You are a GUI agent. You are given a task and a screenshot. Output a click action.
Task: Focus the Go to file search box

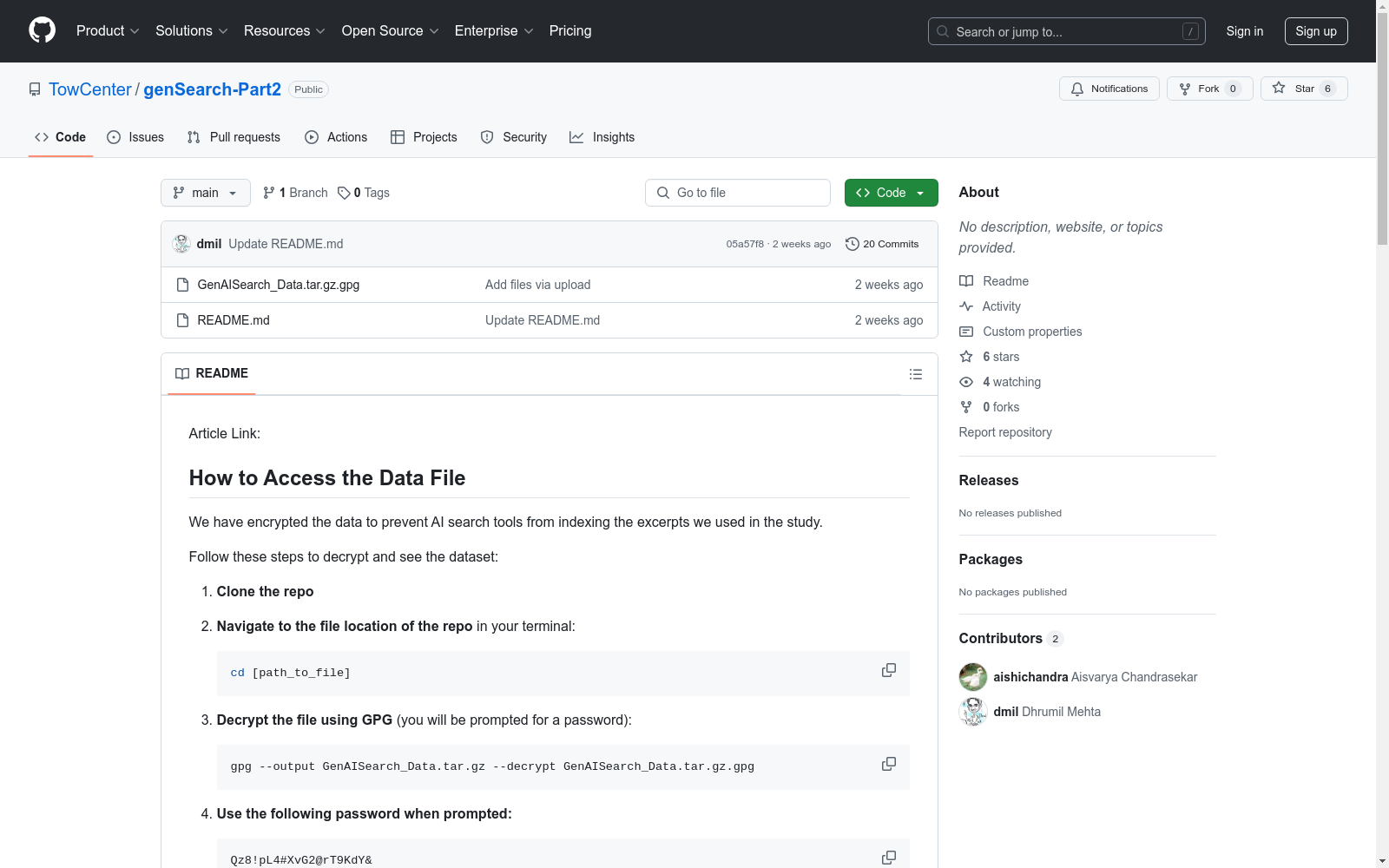click(738, 193)
